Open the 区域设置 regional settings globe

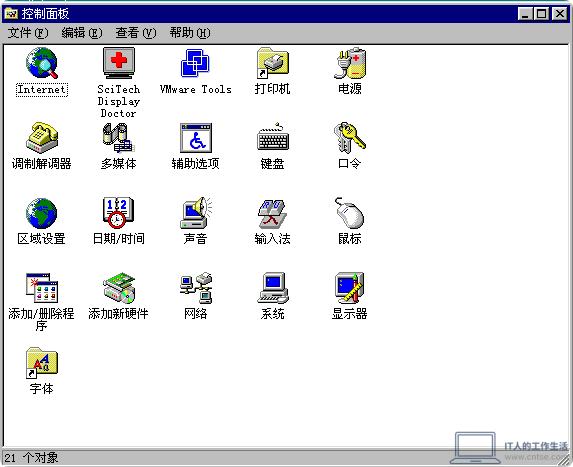pyautogui.click(x=42, y=213)
